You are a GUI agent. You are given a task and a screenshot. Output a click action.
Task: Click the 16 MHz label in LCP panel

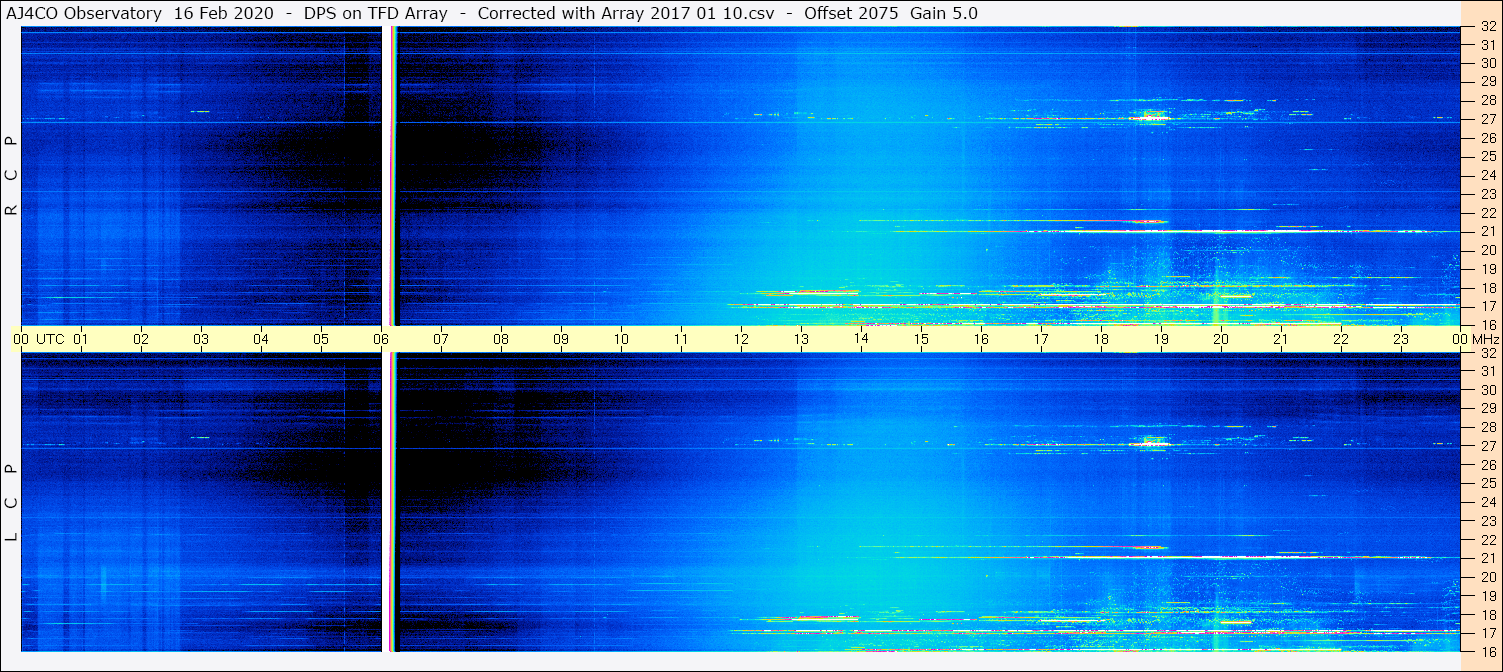point(1487,651)
